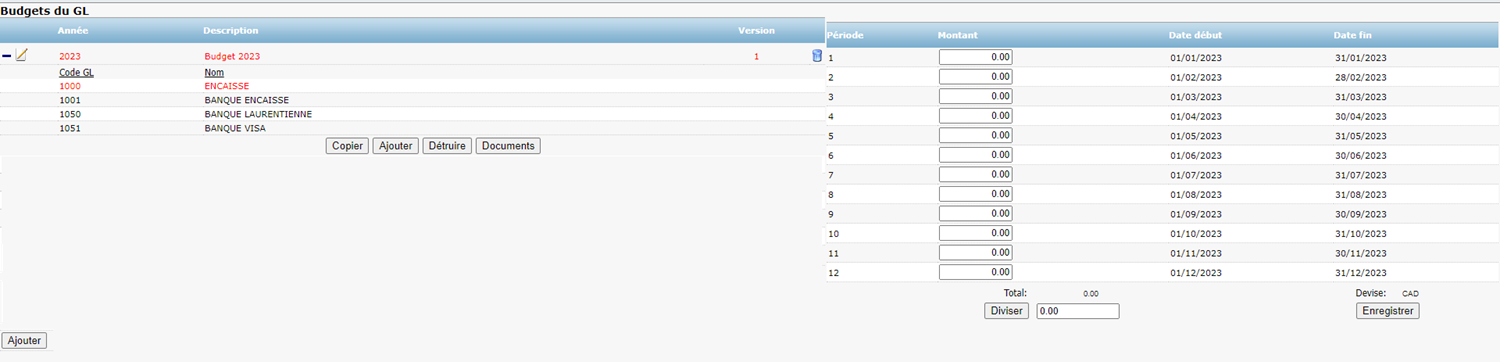1500x362 pixels.
Task: Select GL code 1050 row
Action: [x=70, y=114]
